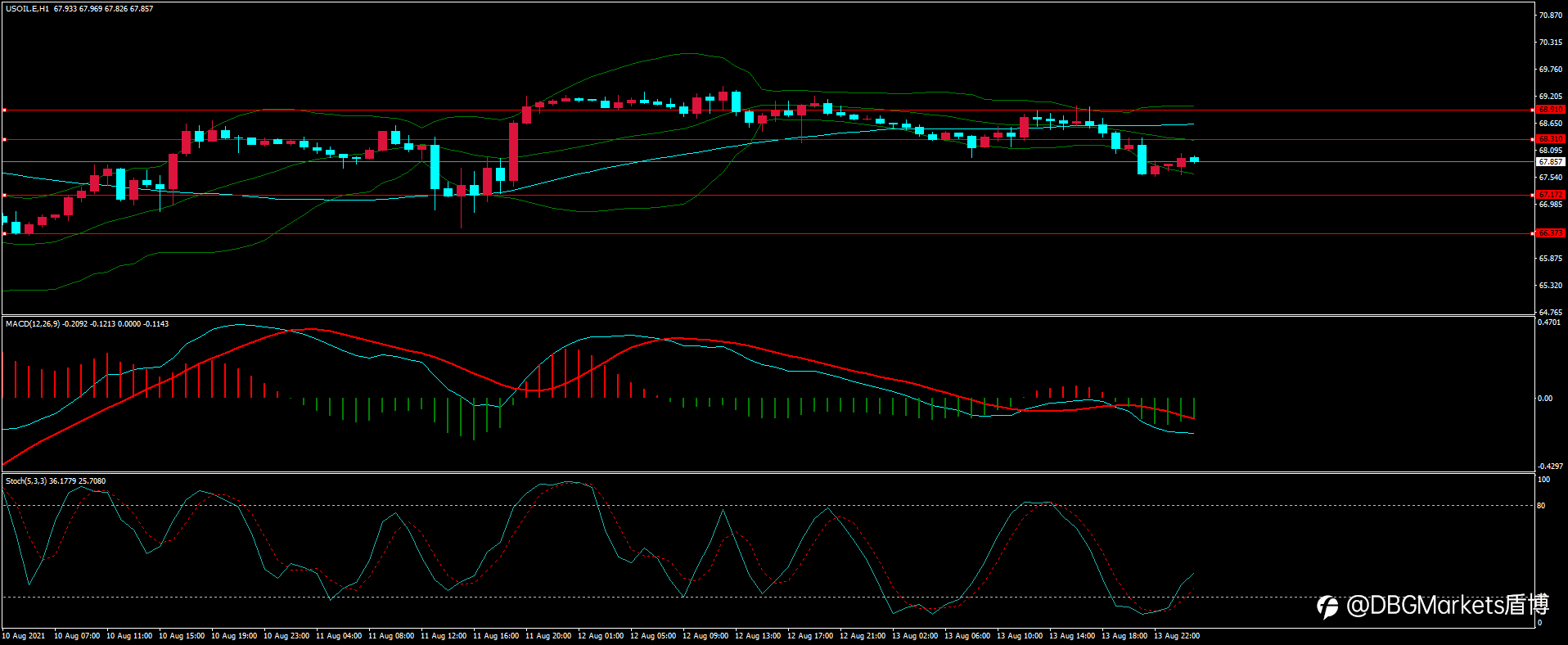Select the Stoch(5,3,3) indicator label
1568x645 pixels.
(x=26, y=481)
